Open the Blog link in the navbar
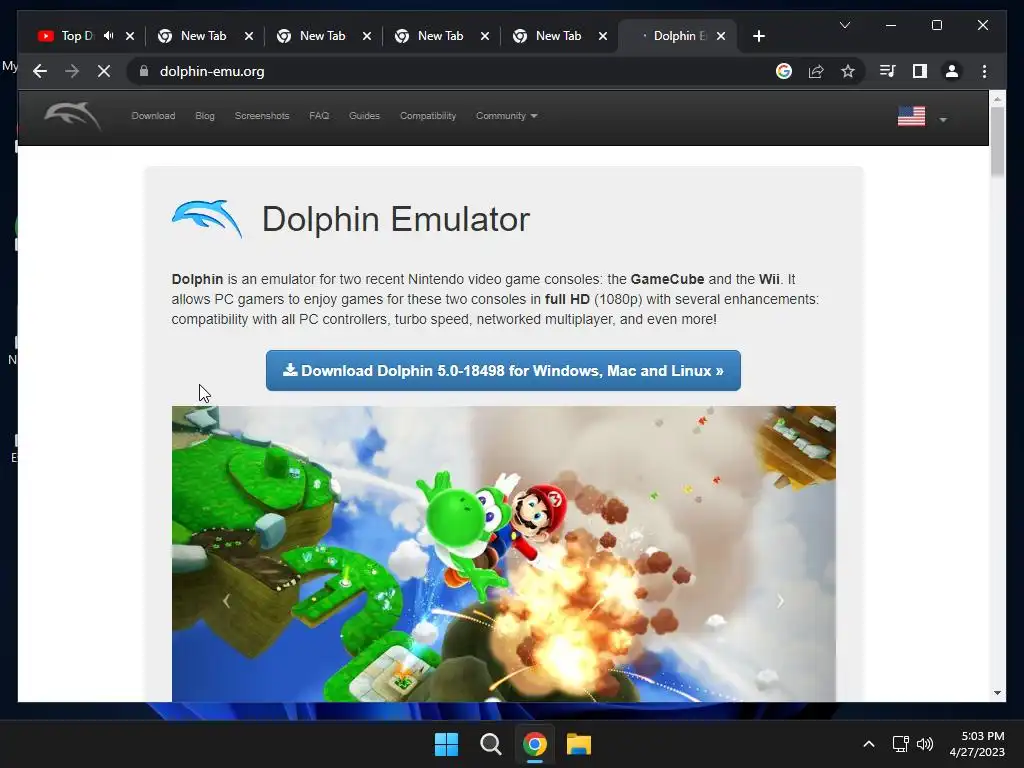 pos(204,116)
